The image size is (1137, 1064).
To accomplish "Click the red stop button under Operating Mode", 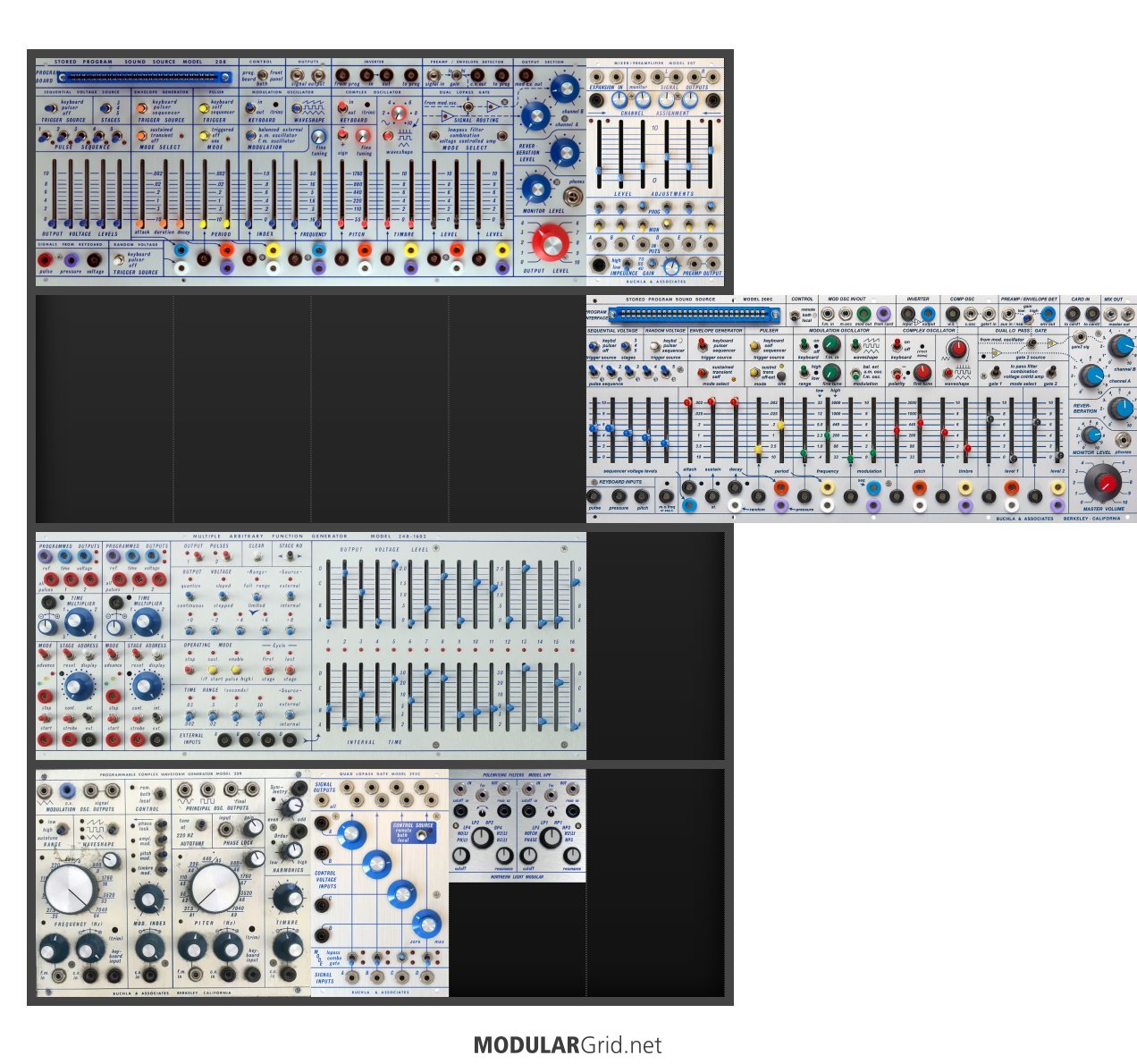I will [190, 669].
